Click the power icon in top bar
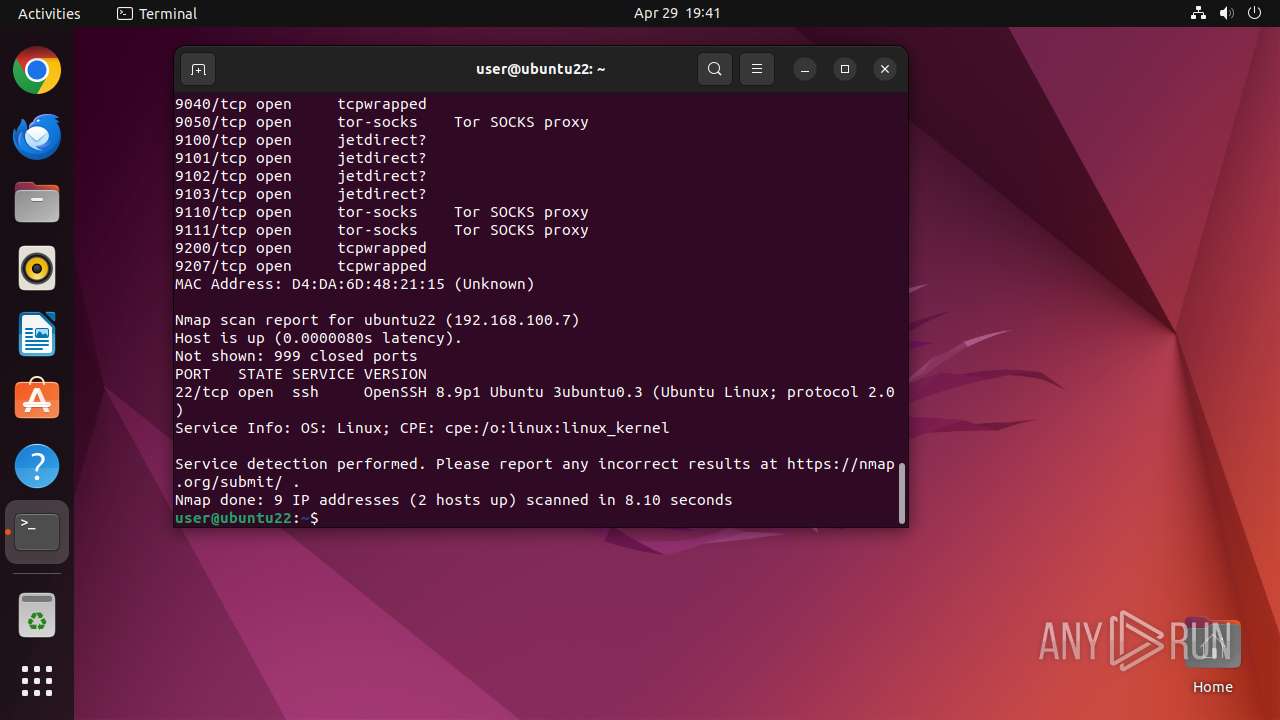Screen dimensions: 1280x720 (1254, 13)
